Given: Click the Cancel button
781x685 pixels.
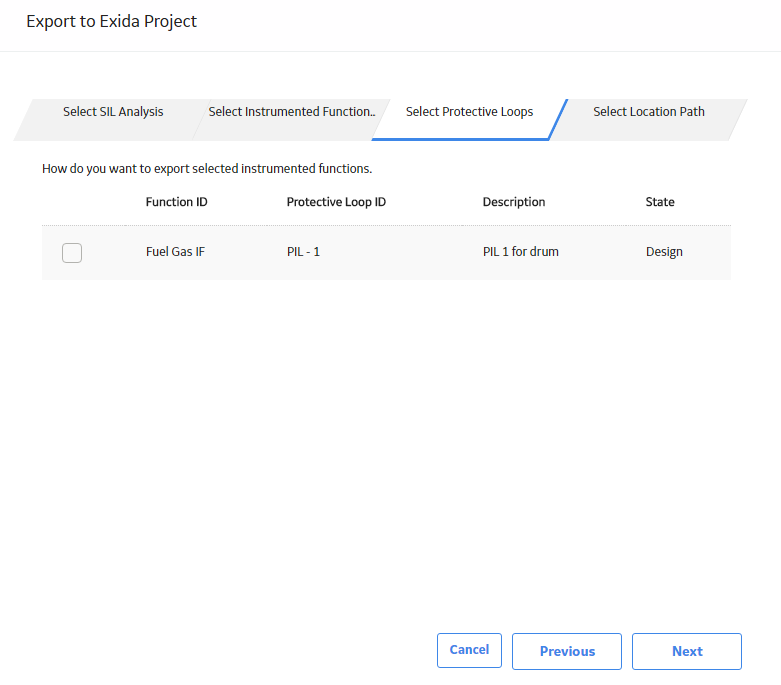Looking at the screenshot, I should click(x=469, y=650).
